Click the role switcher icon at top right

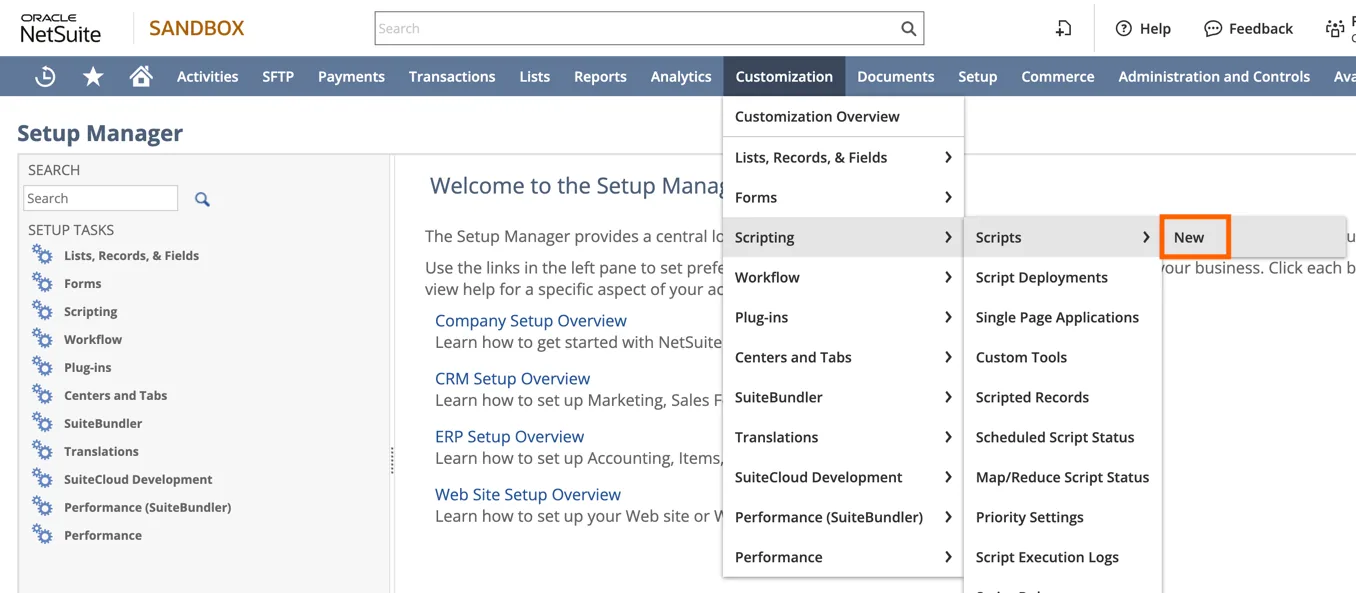1335,28
